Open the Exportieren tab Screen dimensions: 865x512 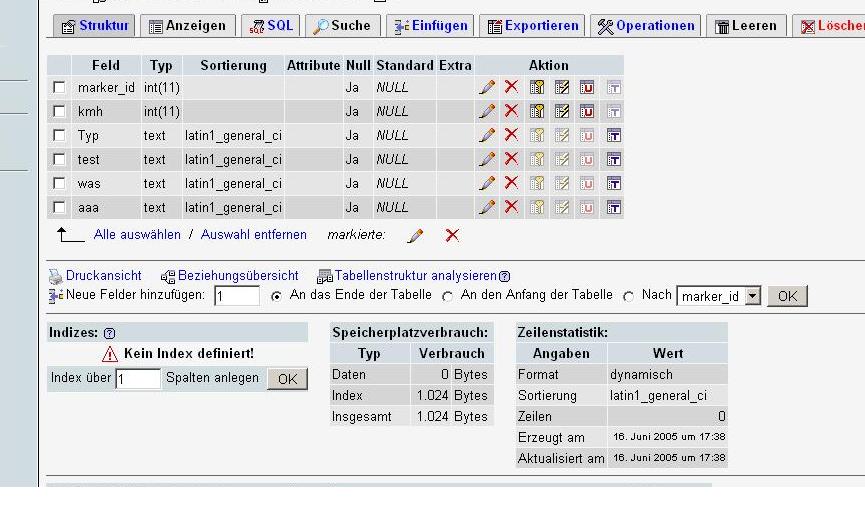(533, 26)
